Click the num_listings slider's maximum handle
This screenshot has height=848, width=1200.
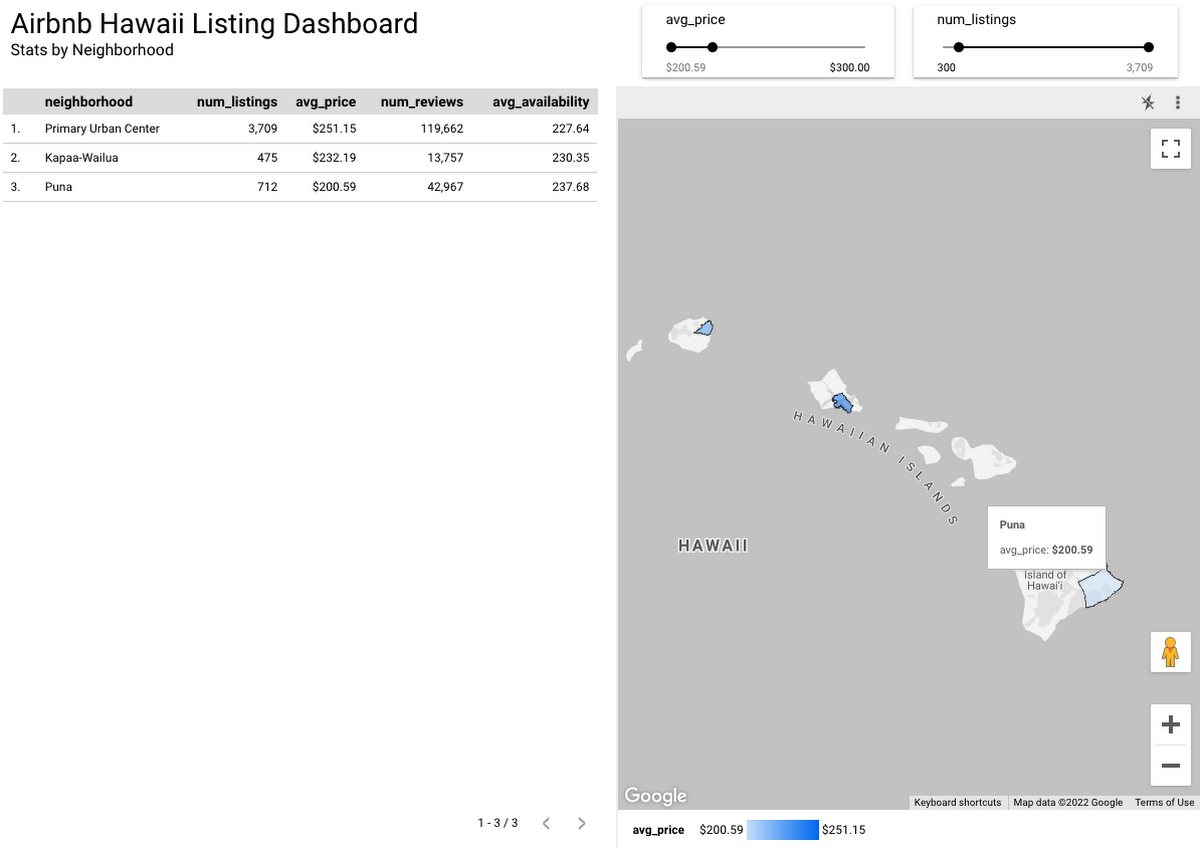tap(1148, 47)
